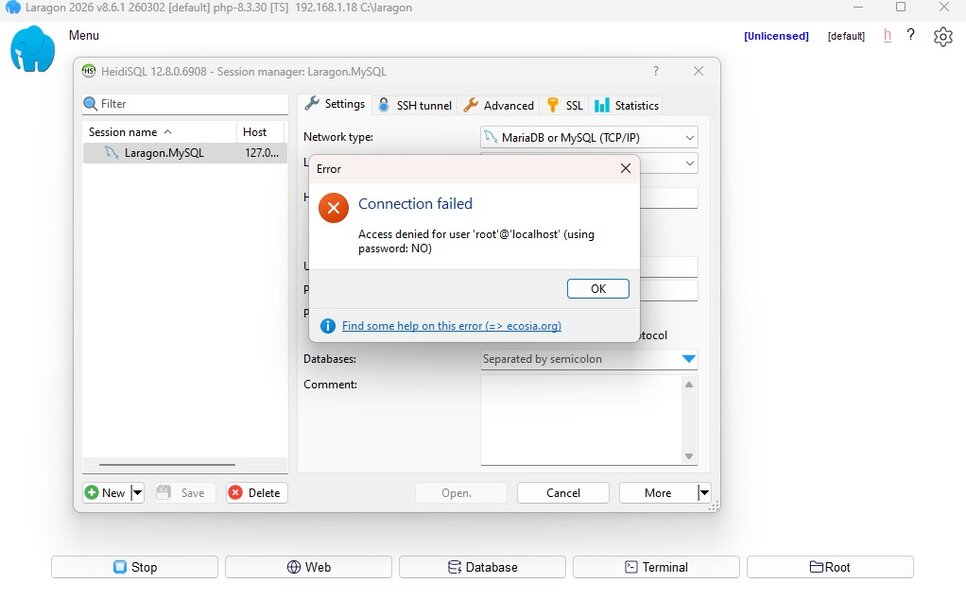This screenshot has width=966, height=600.
Task: Click the red HeidiSQL 'h' icon
Action: click(x=886, y=35)
